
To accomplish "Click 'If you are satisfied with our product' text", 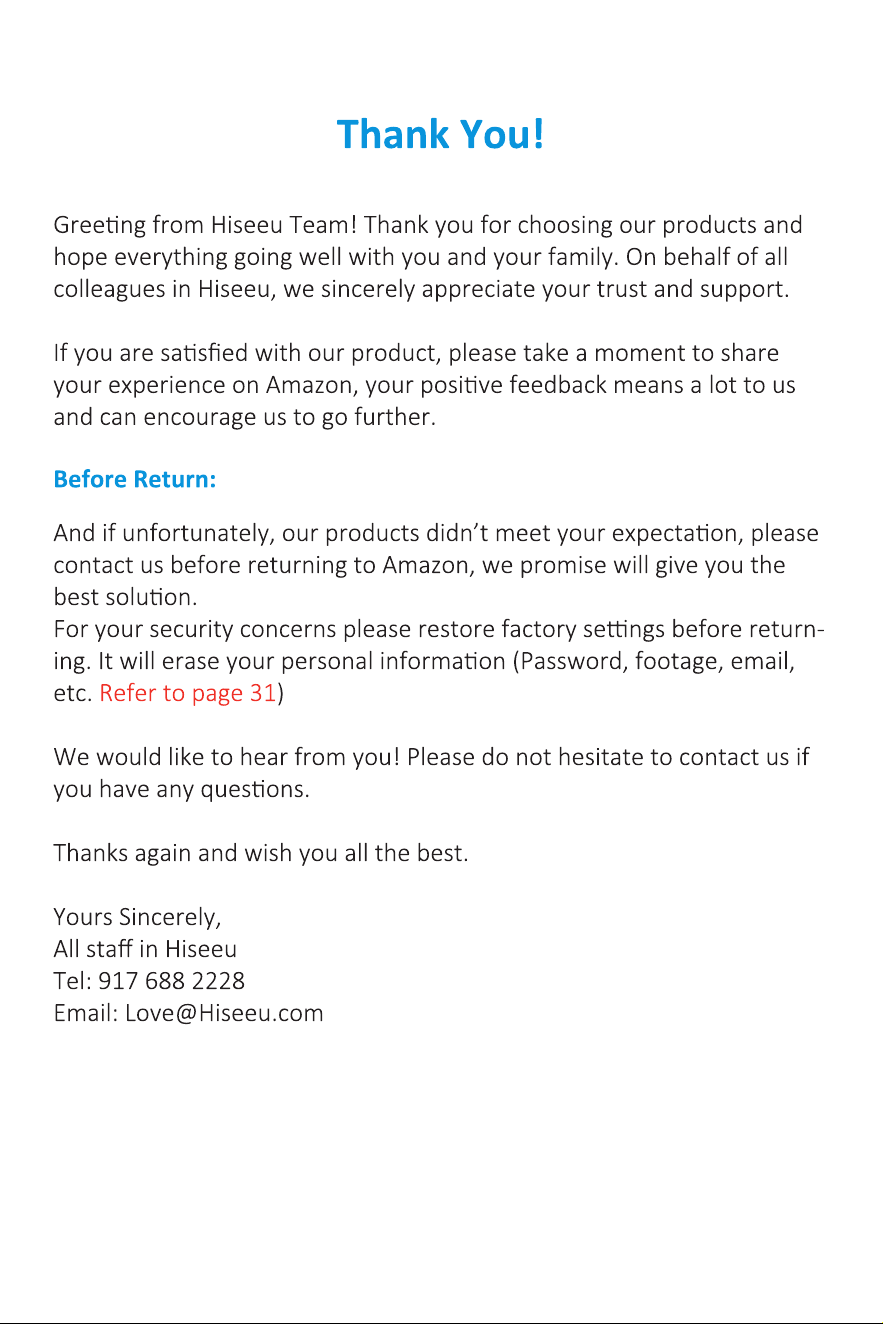I will click(247, 353).
